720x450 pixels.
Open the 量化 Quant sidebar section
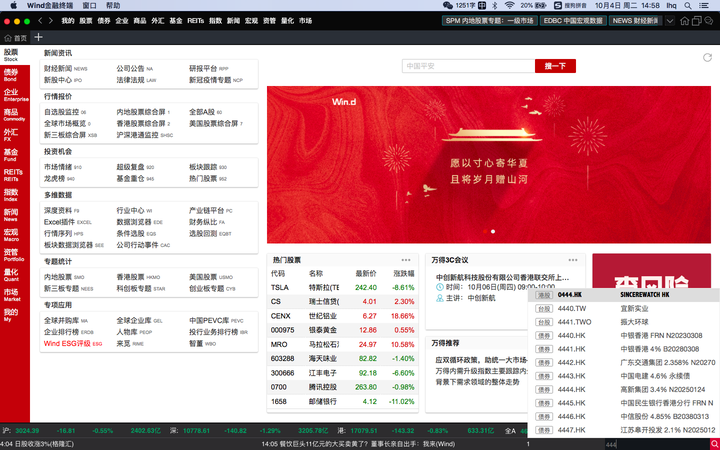(x=15, y=275)
